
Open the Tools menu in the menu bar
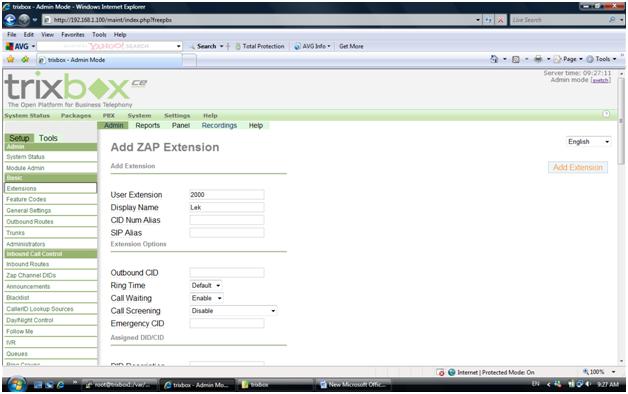point(99,35)
